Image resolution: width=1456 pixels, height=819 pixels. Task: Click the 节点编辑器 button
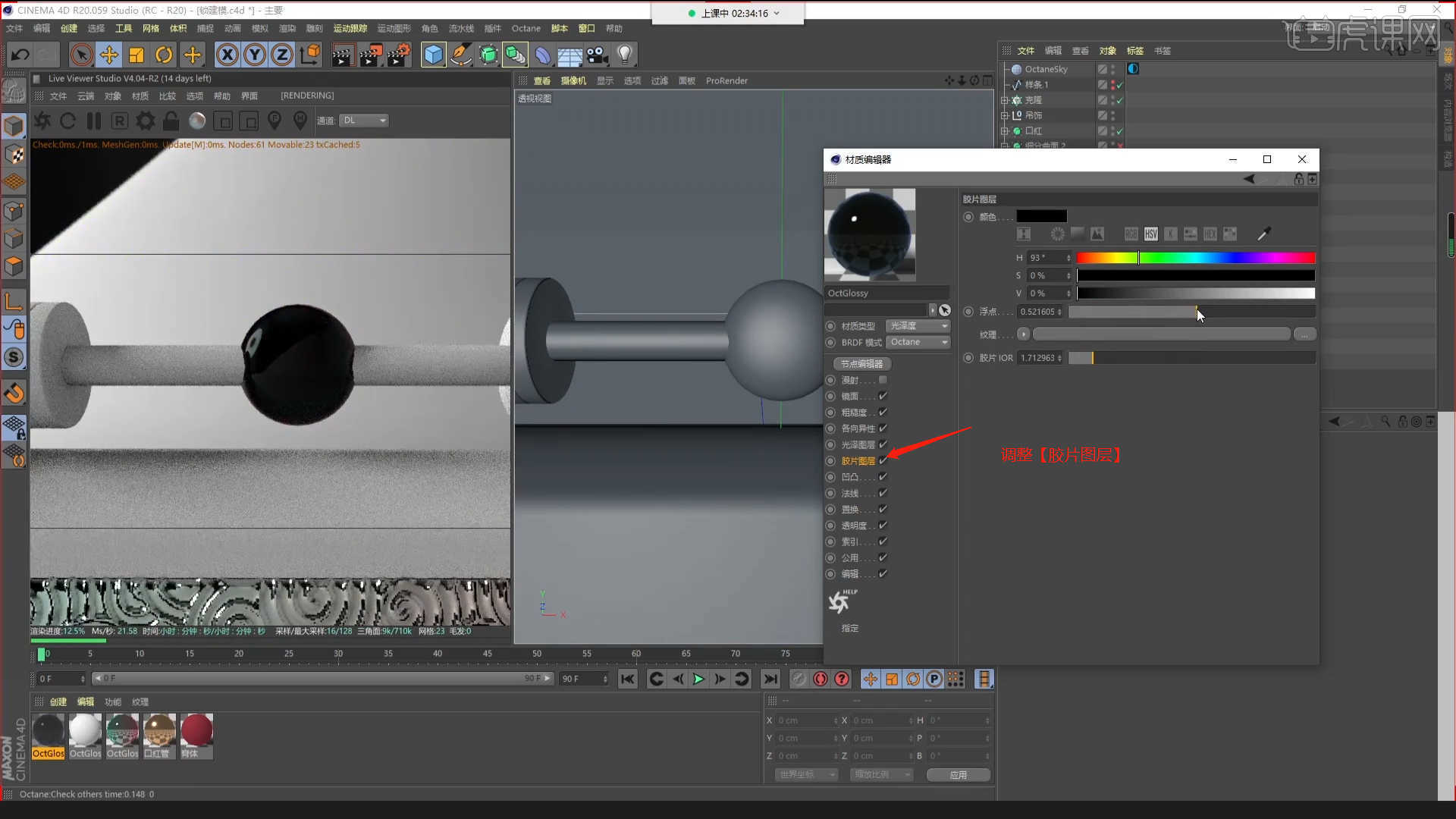(x=861, y=364)
